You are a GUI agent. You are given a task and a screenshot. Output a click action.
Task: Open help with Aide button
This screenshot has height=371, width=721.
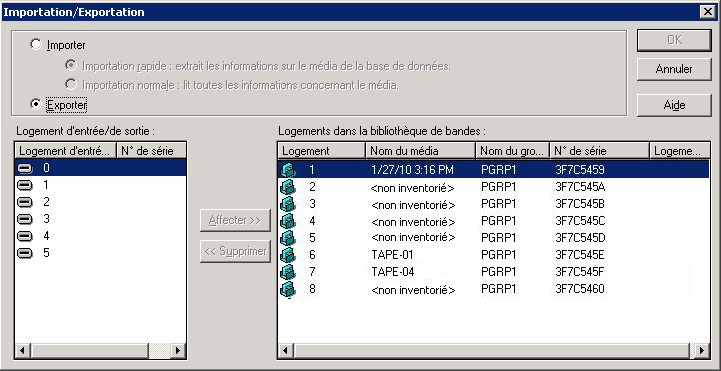(674, 105)
